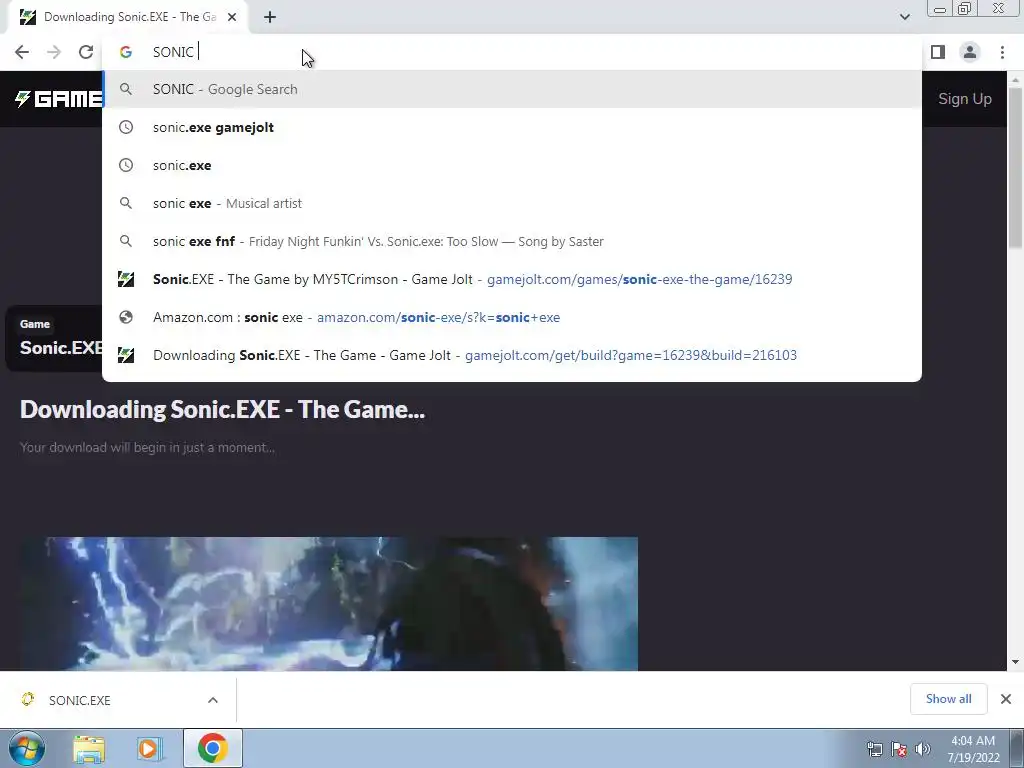The width and height of the screenshot is (1024, 768).
Task: Open the clock showing 4:04 AM
Action: (x=973, y=749)
